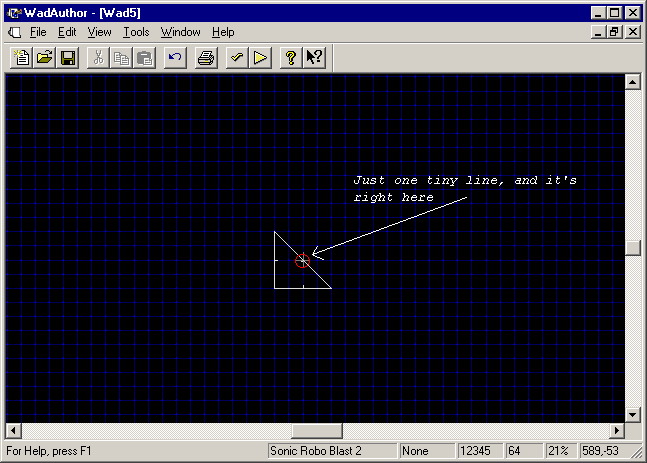This screenshot has width=647, height=463.
Task: Open help topics question mark icon
Action: pos(291,57)
